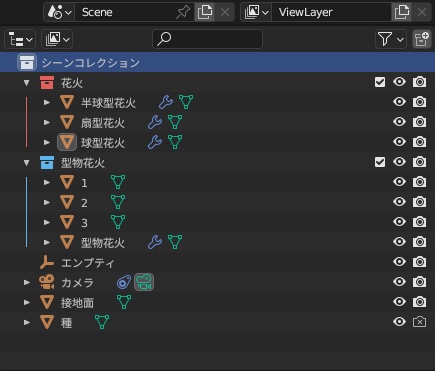Expand the 接地面 object
Image resolution: width=435 pixels, height=371 pixels.
pos(26,302)
